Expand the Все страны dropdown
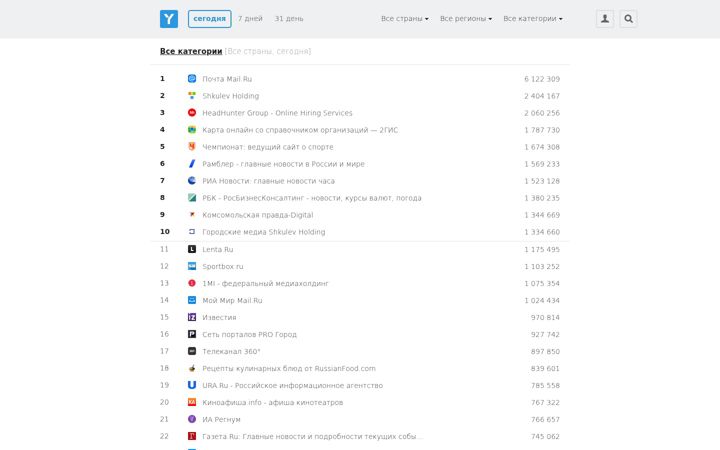Image resolution: width=720 pixels, height=450 pixels. pos(405,19)
